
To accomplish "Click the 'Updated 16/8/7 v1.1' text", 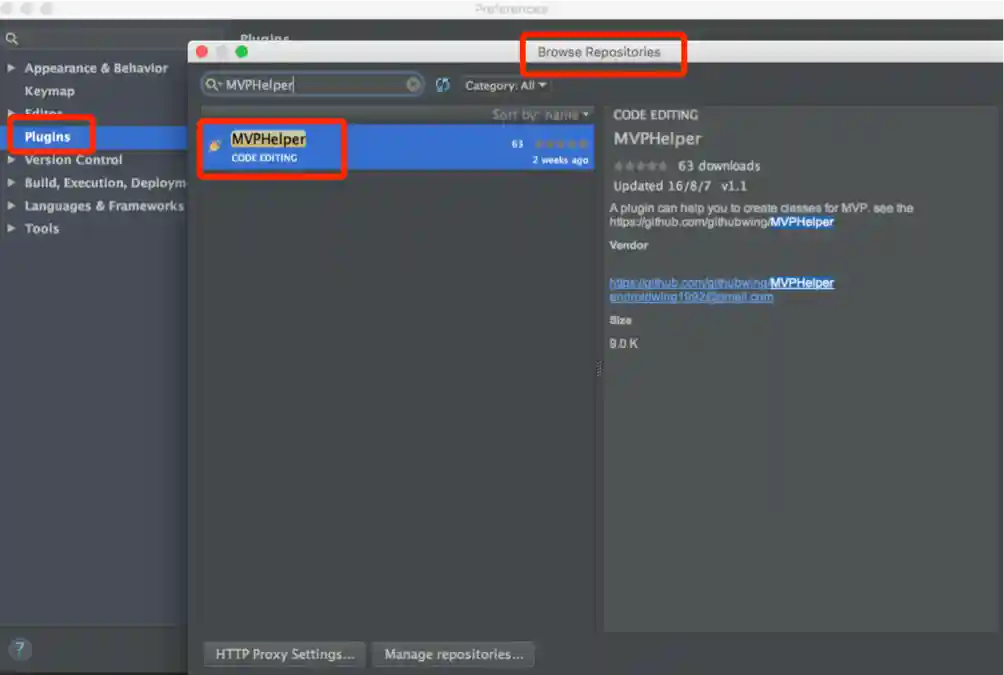I will (x=680, y=186).
